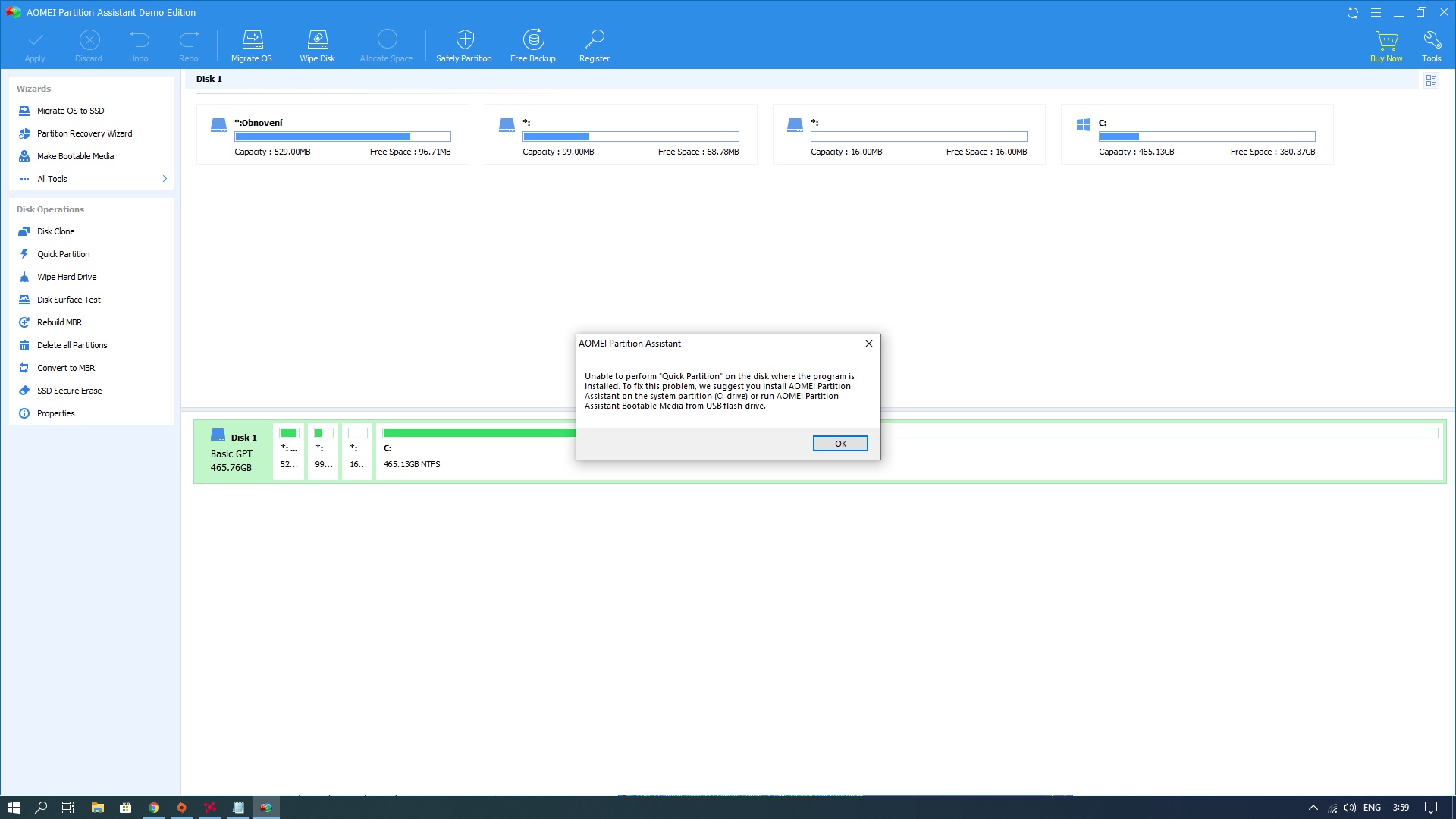The width and height of the screenshot is (1456, 819).
Task: Select Partition Recovery Wizard
Action: pos(84,133)
